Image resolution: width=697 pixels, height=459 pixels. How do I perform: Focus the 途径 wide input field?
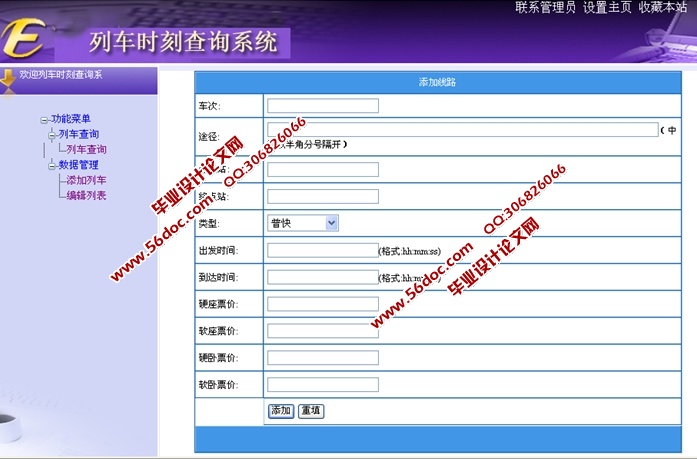463,129
